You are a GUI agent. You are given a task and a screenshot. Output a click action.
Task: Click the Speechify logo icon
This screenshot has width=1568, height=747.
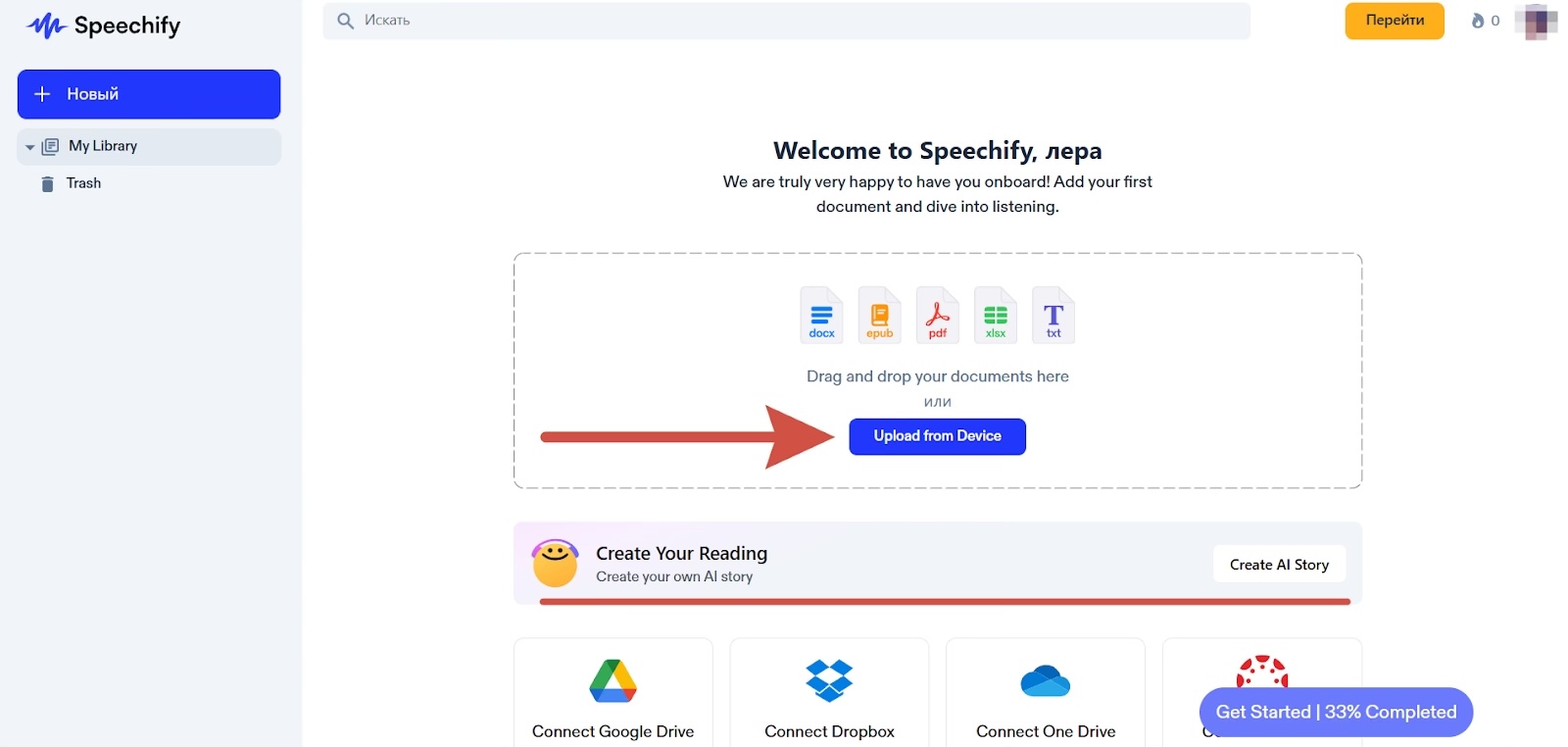pos(46,25)
